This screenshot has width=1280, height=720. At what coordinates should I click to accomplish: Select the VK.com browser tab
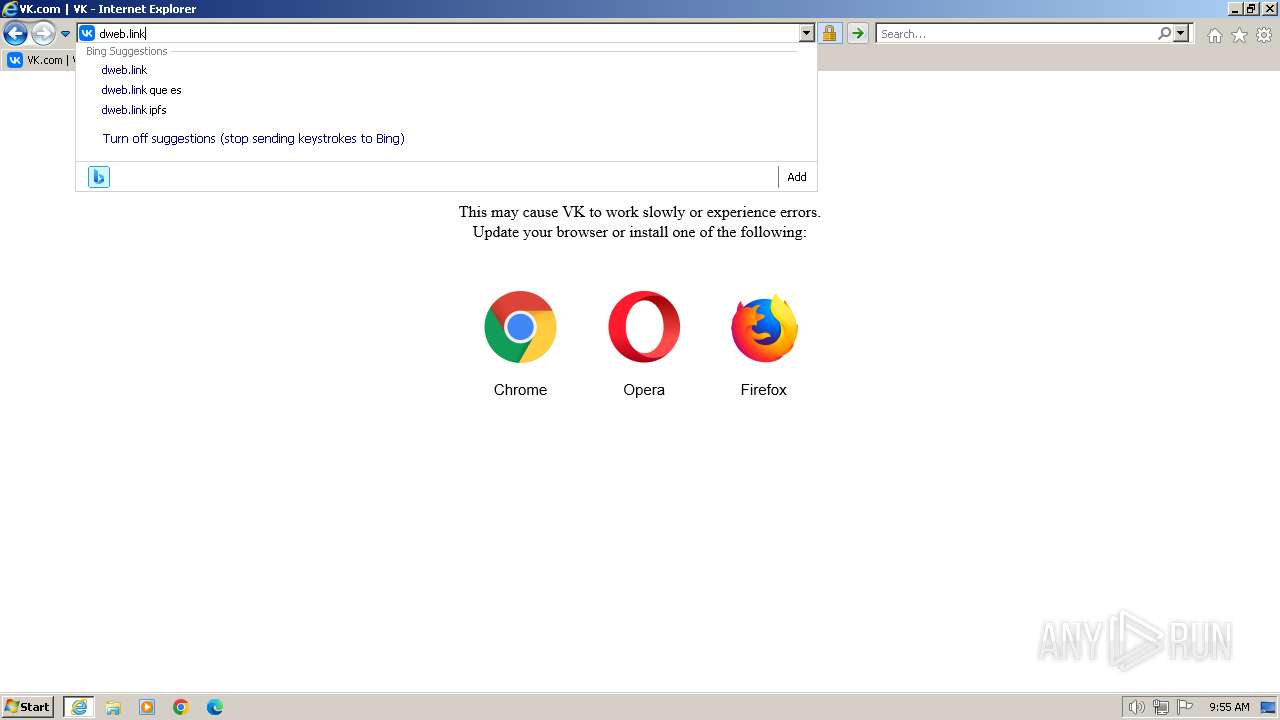click(40, 60)
